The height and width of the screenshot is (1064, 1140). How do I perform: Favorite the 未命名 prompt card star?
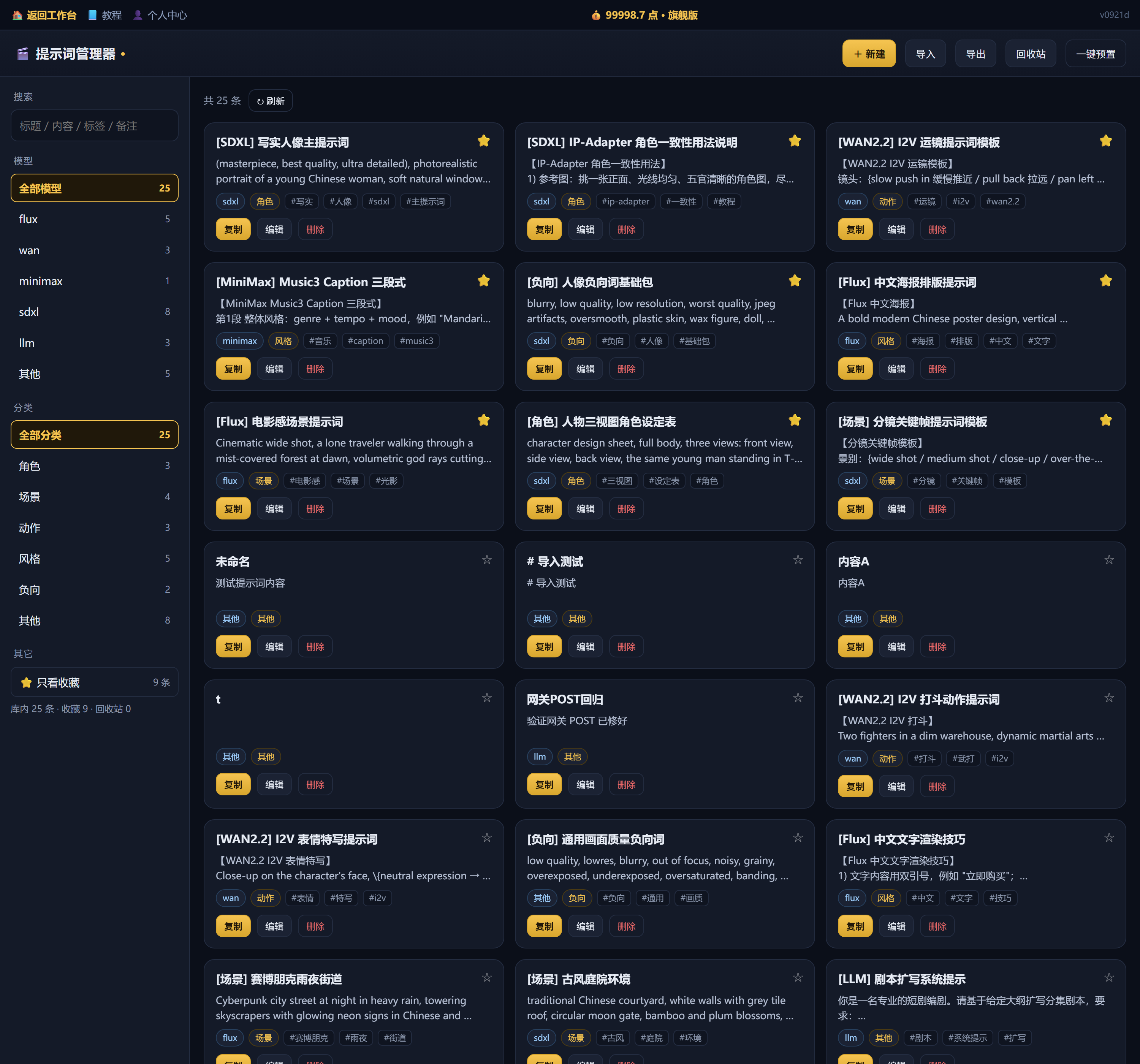487,560
